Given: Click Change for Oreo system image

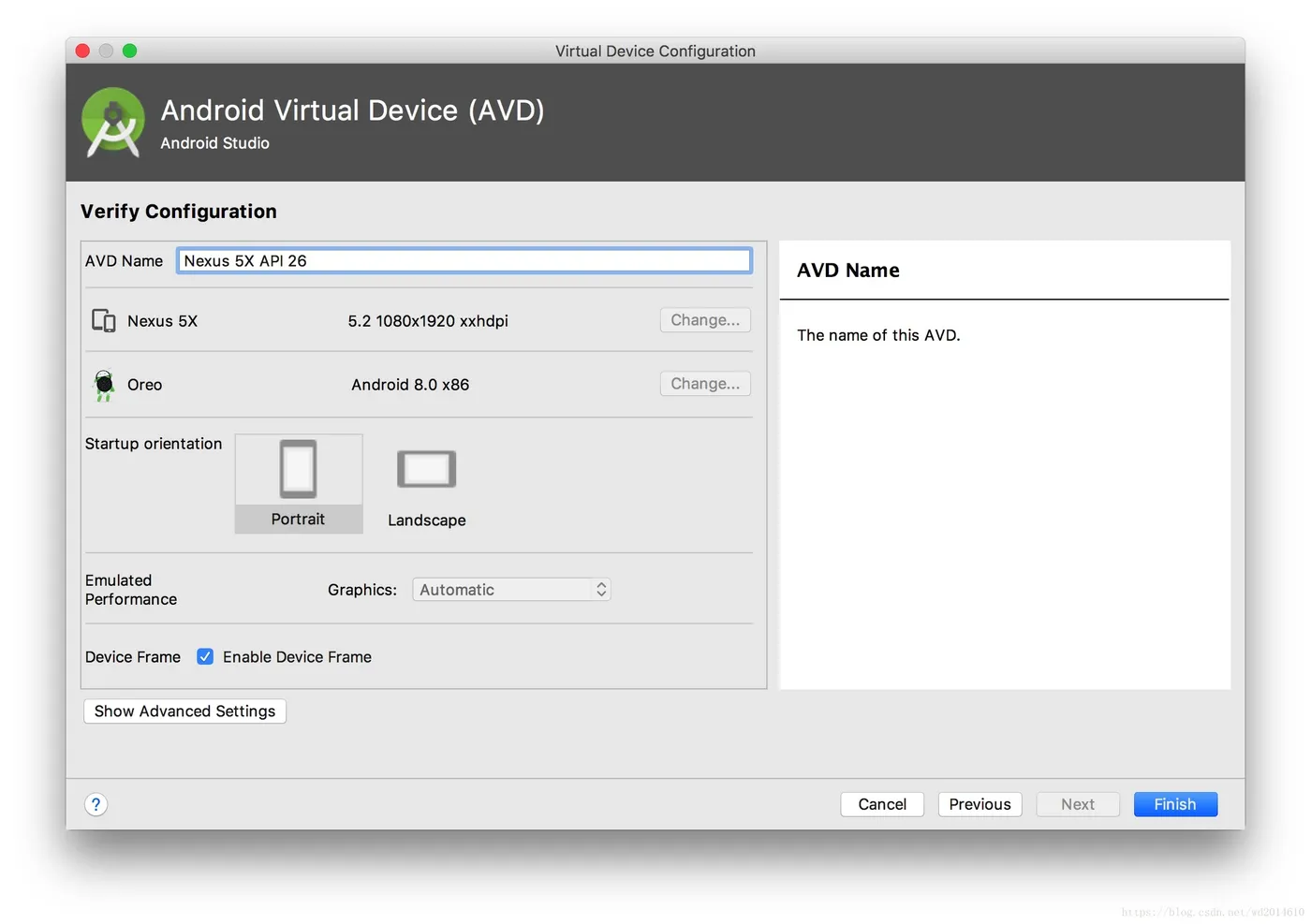Looking at the screenshot, I should (x=705, y=384).
